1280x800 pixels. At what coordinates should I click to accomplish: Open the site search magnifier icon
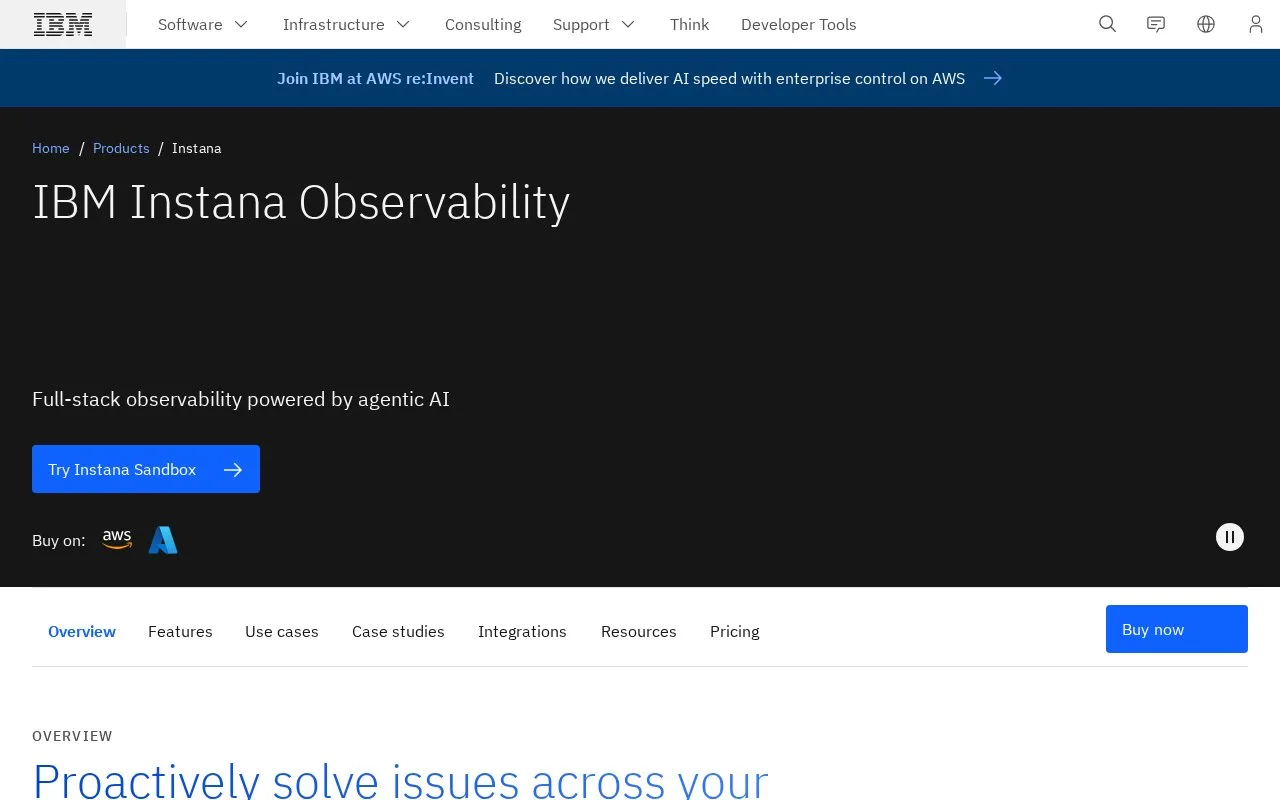[x=1107, y=24]
